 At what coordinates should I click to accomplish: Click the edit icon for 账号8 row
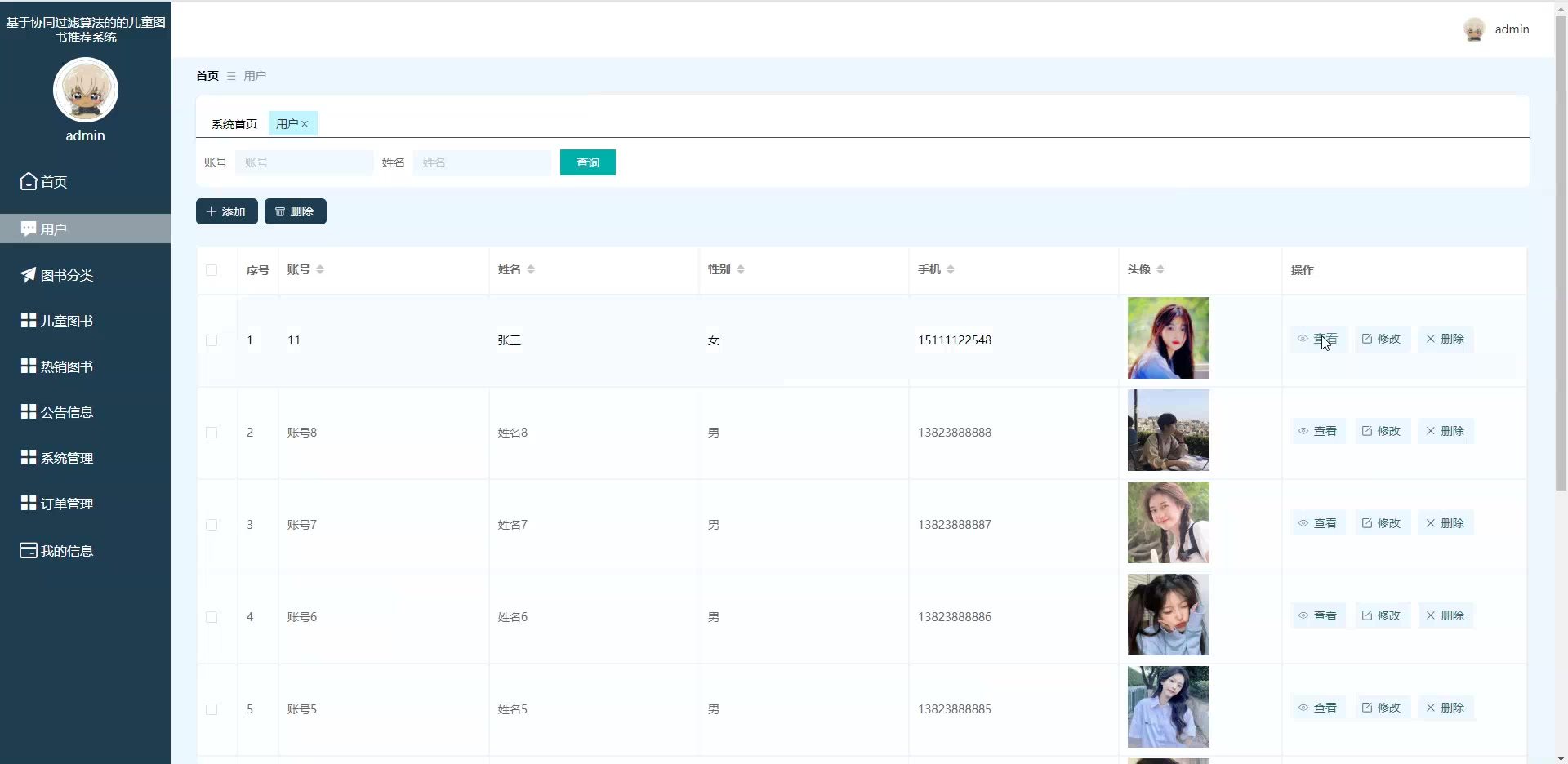click(1367, 431)
